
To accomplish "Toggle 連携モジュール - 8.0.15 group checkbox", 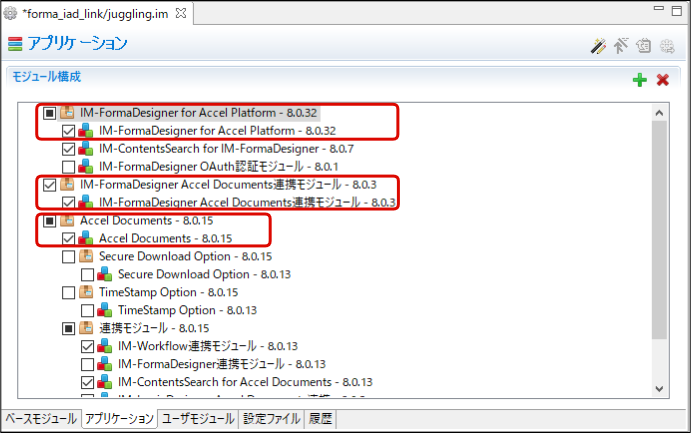I will (x=68, y=329).
